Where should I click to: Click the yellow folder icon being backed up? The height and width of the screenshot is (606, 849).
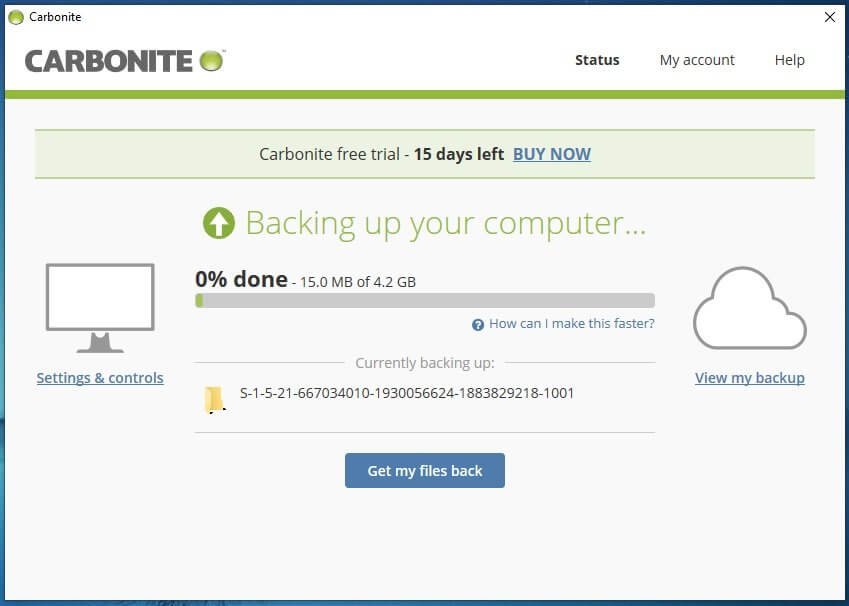click(x=214, y=400)
